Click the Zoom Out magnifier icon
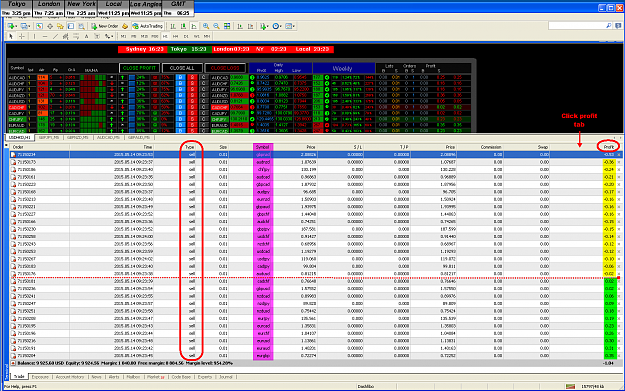The image size is (625, 391). click(216, 26)
